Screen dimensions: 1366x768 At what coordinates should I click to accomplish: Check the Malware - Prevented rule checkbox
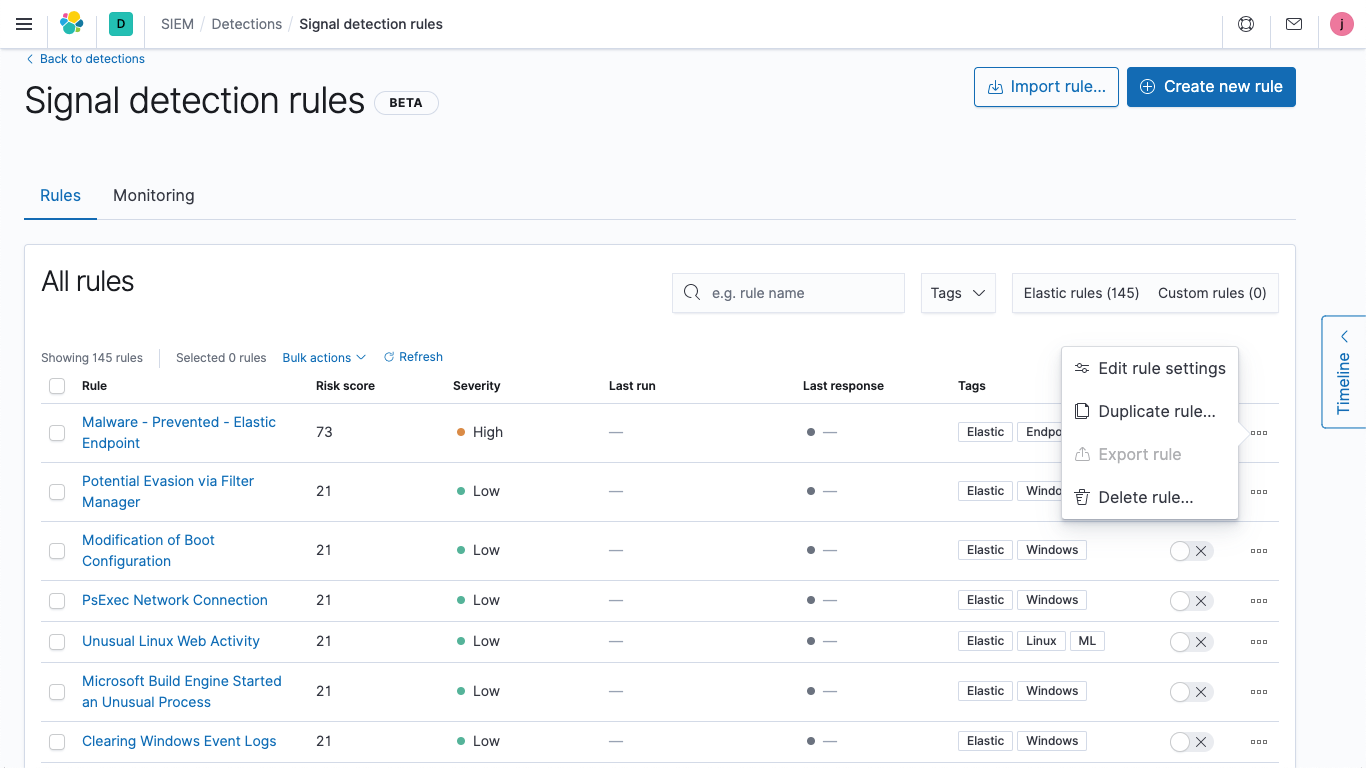tap(57, 433)
